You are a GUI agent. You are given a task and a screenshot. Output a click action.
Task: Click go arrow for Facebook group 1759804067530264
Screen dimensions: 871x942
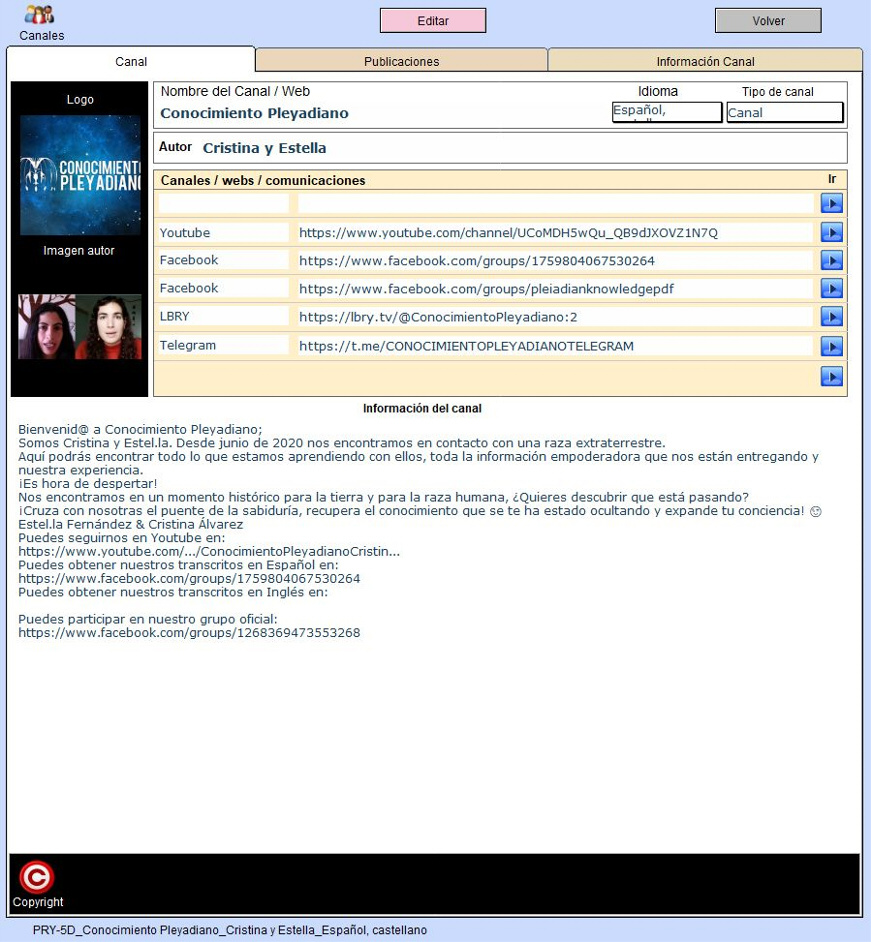831,261
